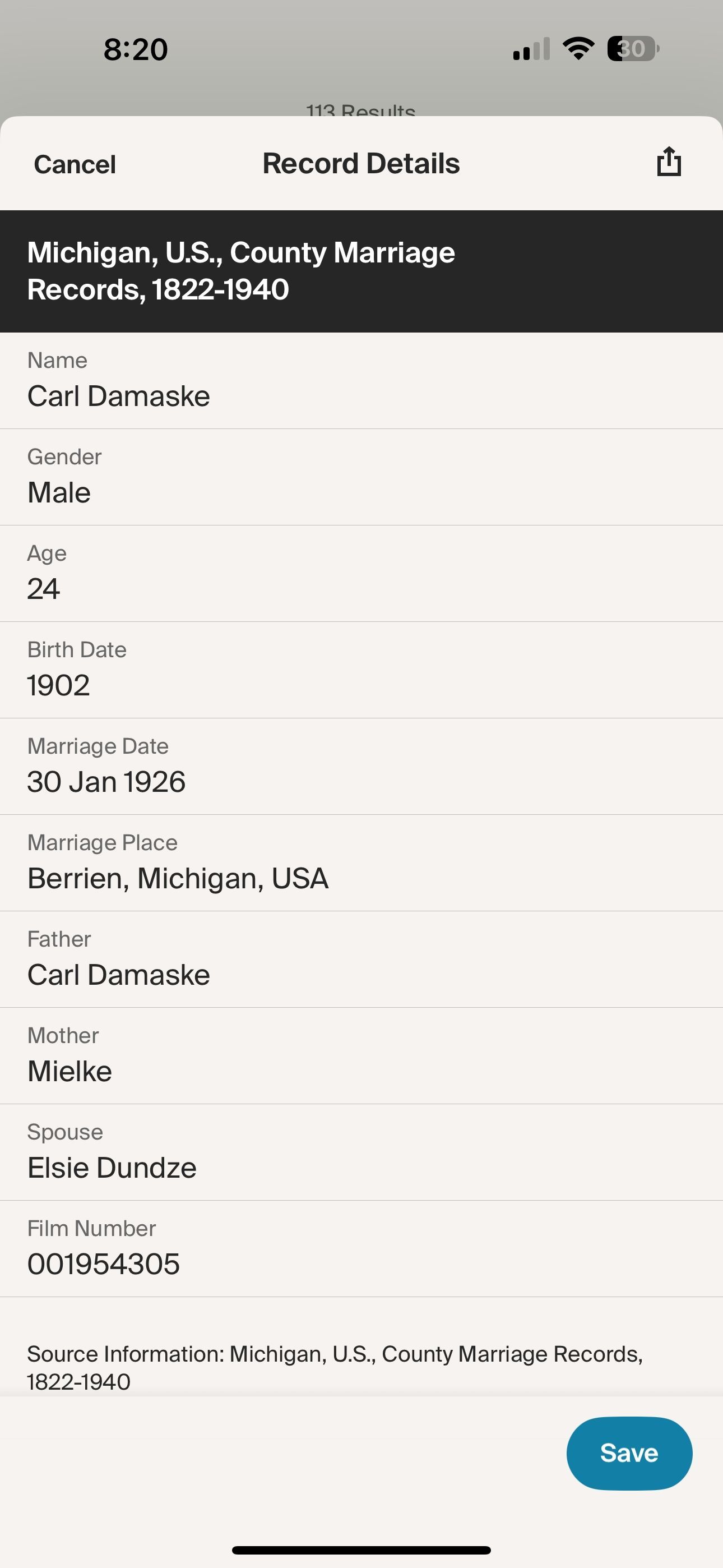Viewport: 723px width, 1568px height.
Task: Tap the battery indicator icon
Action: (632, 49)
